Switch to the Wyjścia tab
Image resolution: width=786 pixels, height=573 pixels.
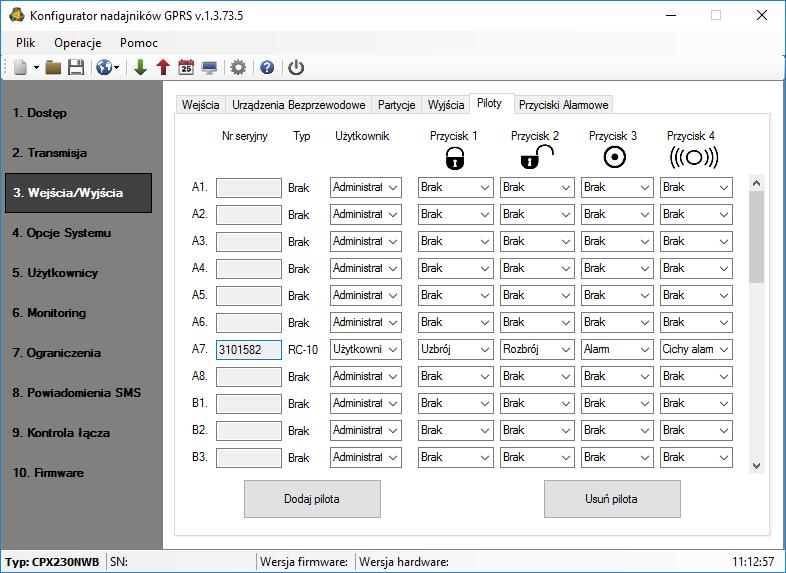tap(446, 105)
